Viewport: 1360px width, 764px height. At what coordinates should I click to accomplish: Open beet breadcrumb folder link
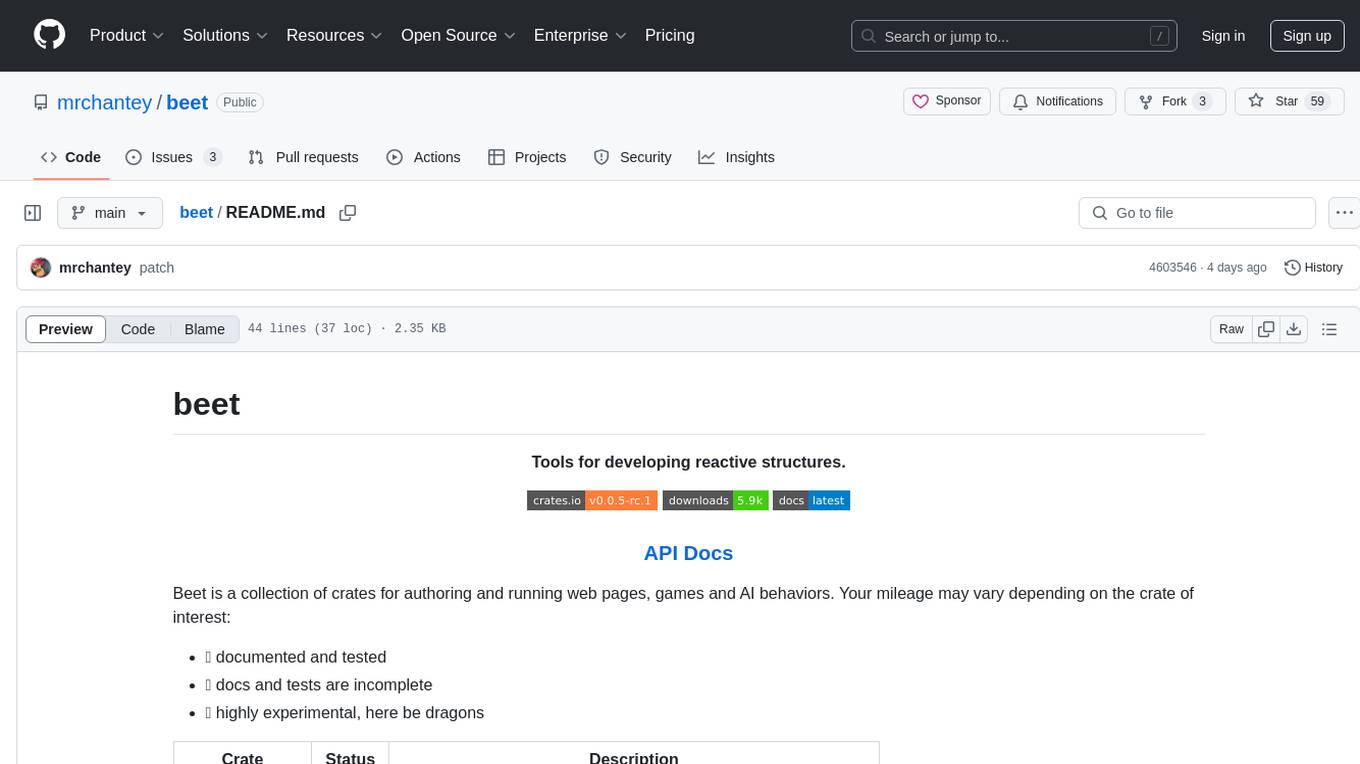[x=196, y=212]
